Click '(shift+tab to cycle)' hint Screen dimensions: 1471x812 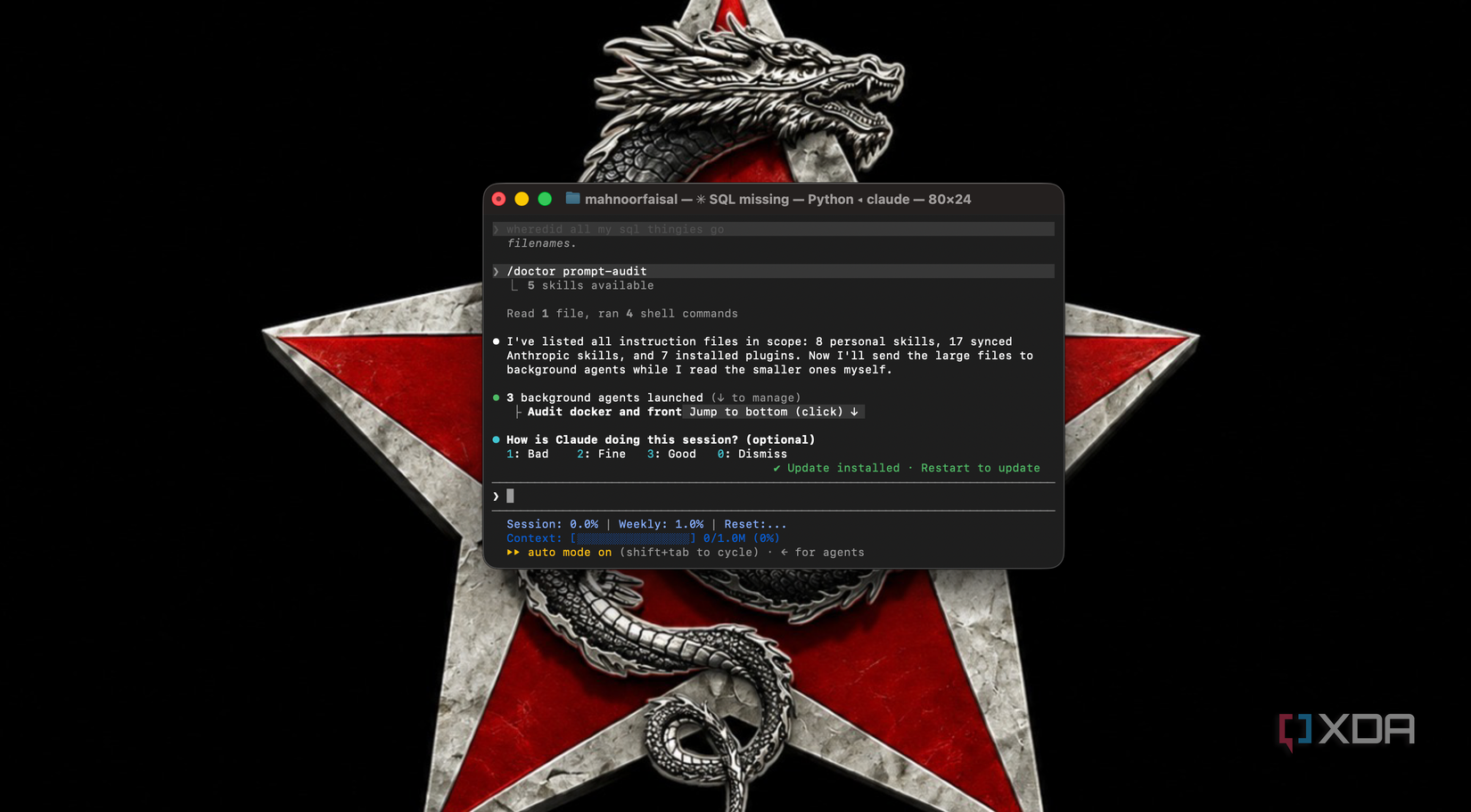coord(689,553)
